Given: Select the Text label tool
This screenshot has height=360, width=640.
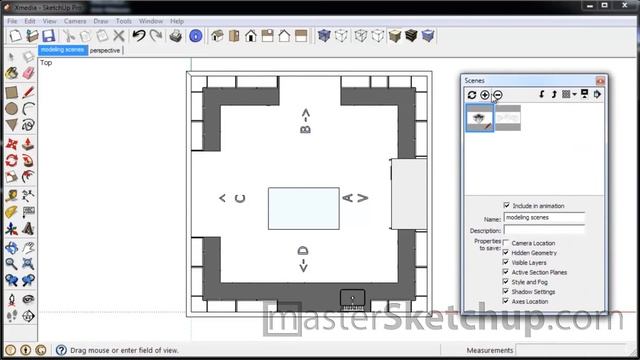Looking at the screenshot, I should pos(28,212).
